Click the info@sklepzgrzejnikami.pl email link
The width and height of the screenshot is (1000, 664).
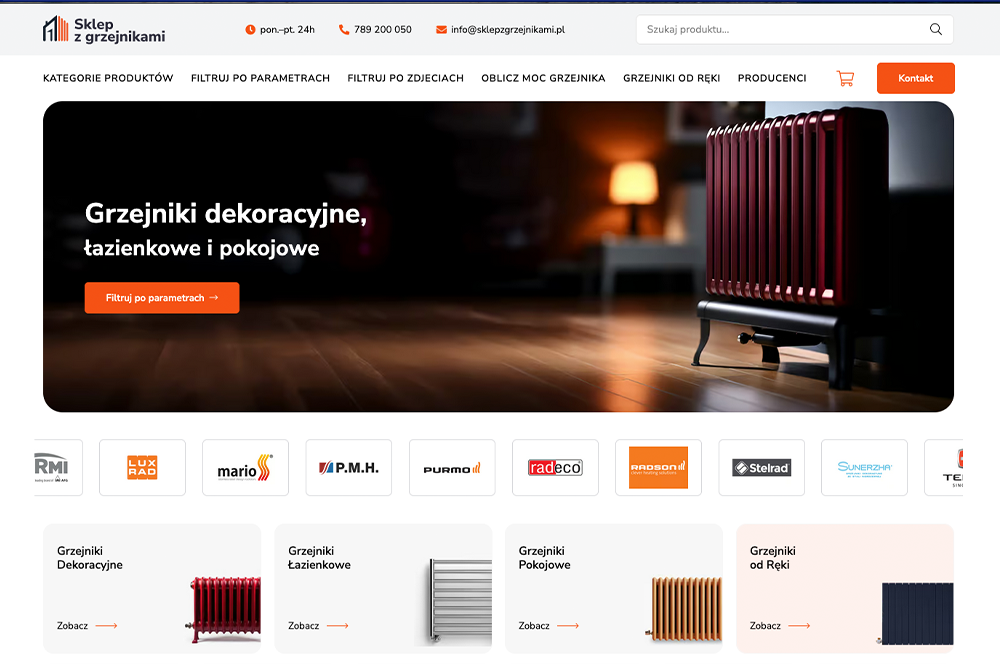[x=507, y=30]
